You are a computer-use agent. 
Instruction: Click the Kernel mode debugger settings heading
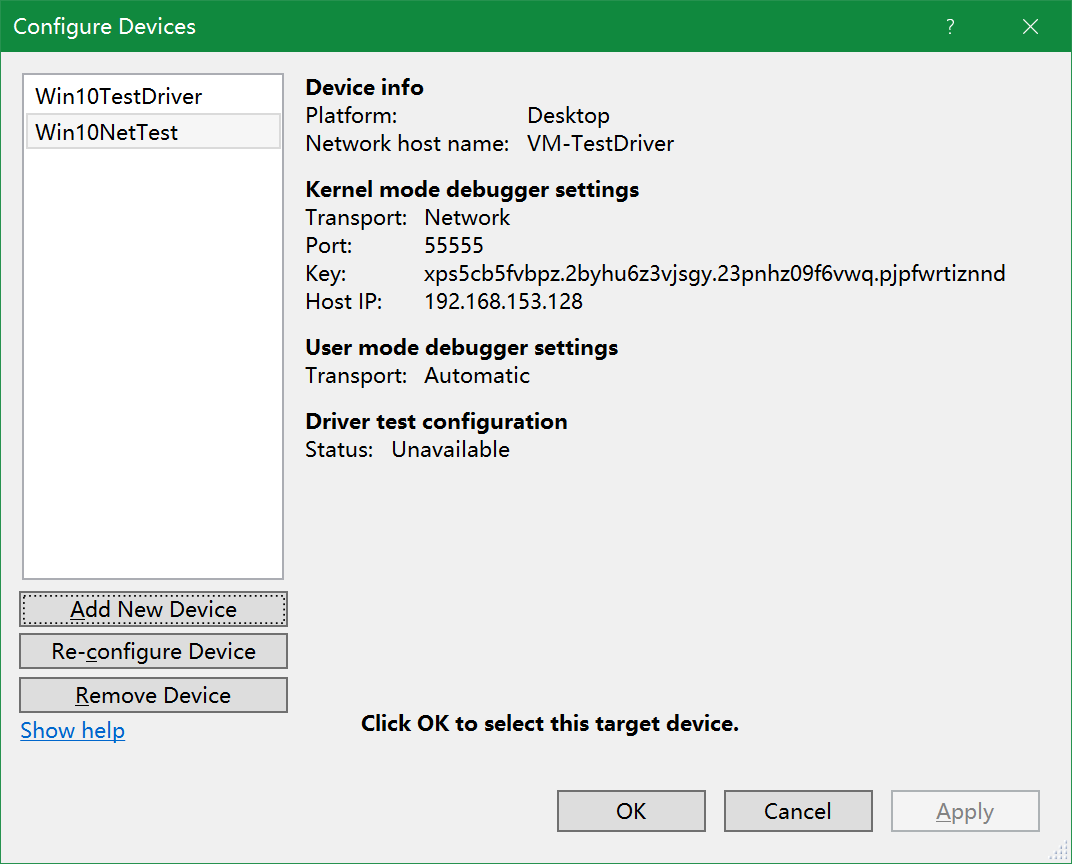[x=472, y=189]
